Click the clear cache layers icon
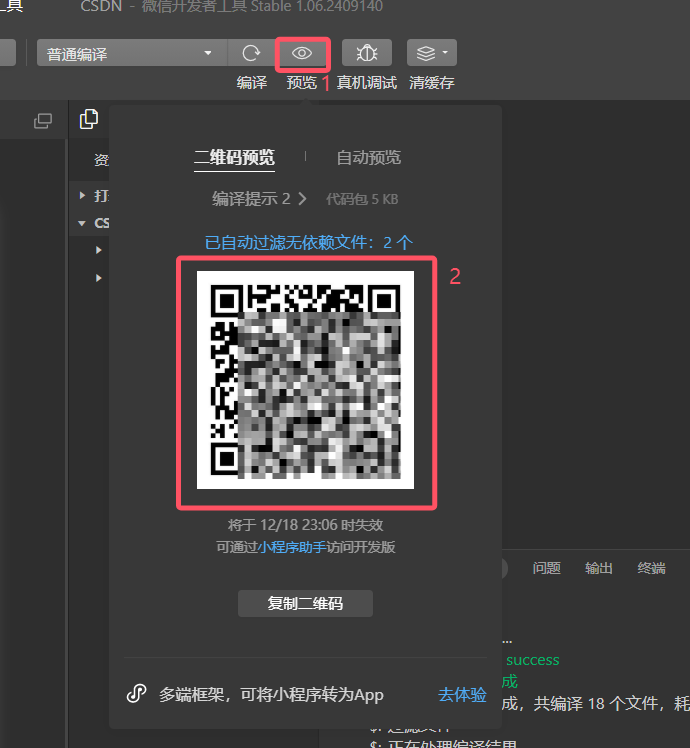 click(426, 53)
